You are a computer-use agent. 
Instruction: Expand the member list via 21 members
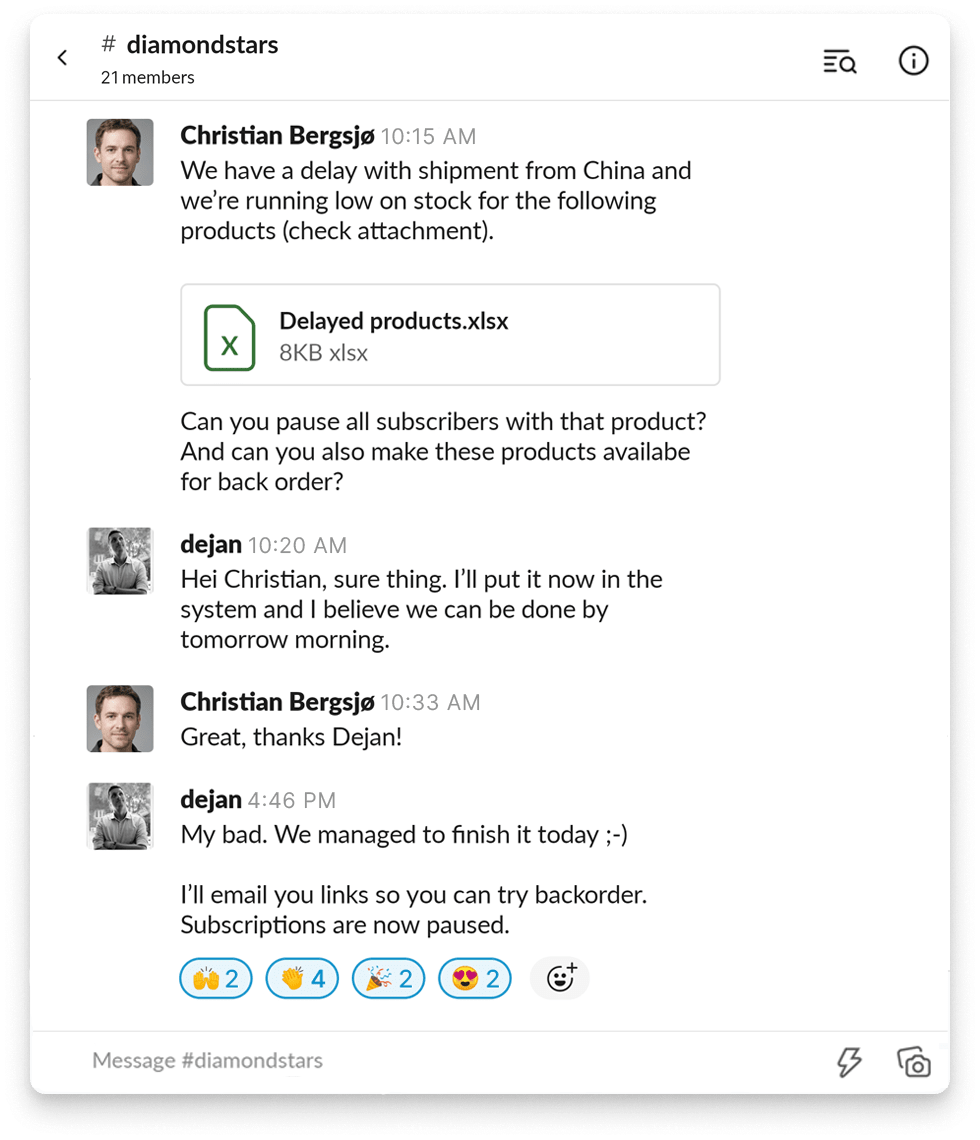pyautogui.click(x=147, y=77)
